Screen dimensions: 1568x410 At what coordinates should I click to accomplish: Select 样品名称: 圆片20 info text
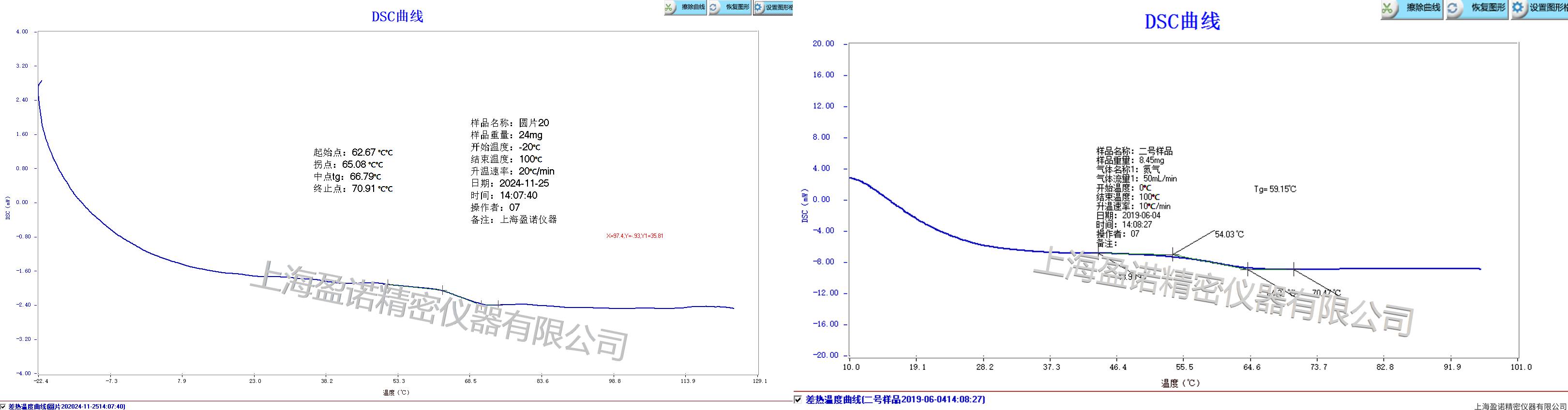[x=510, y=123]
